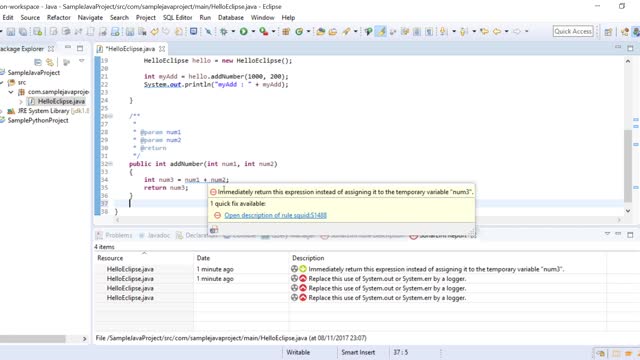Select the HelloEclipse.java editor tab
The image size is (640, 360).
pos(130,49)
